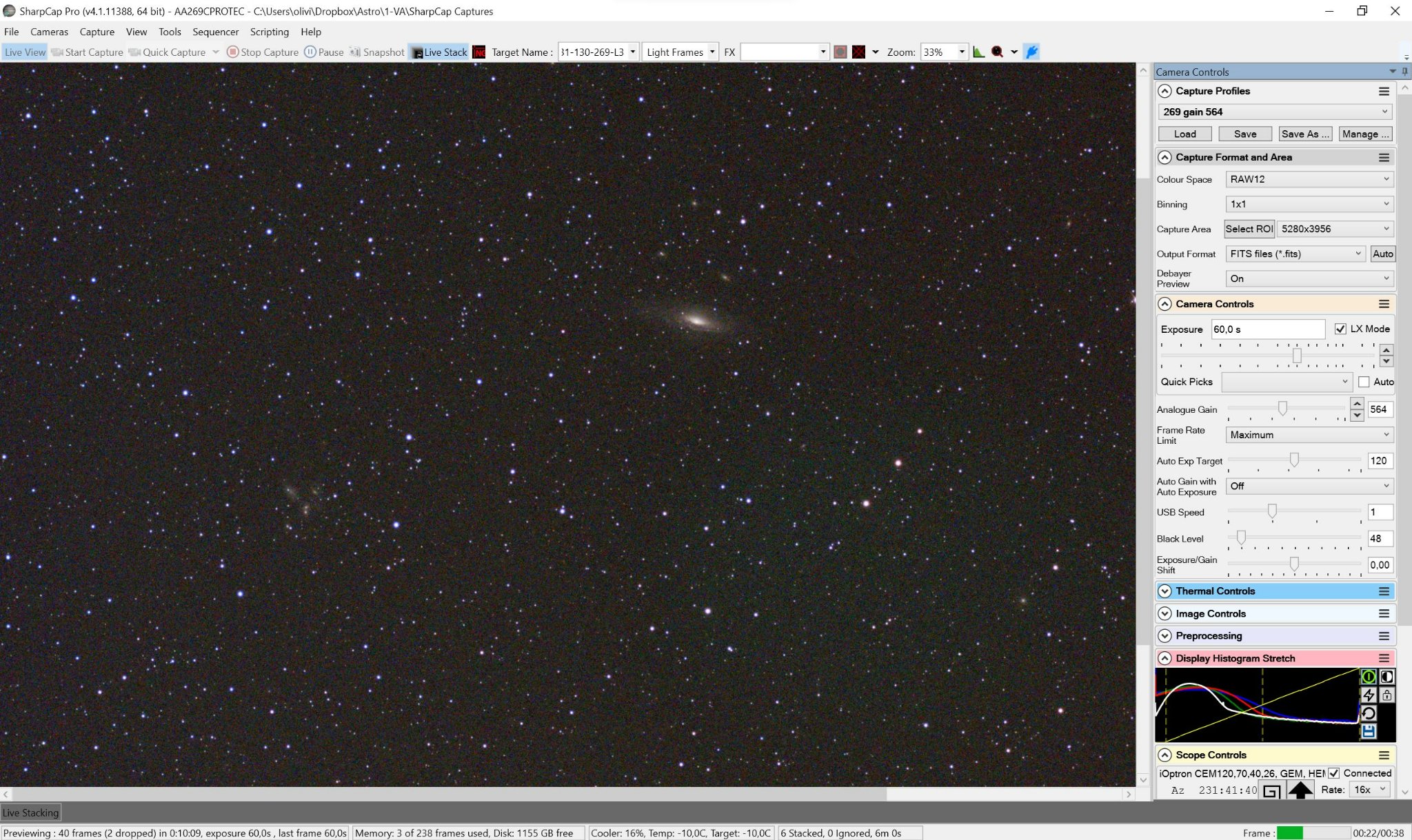Screen dimensions: 1412x840
Task: Open the Tools menu
Action: click(170, 32)
